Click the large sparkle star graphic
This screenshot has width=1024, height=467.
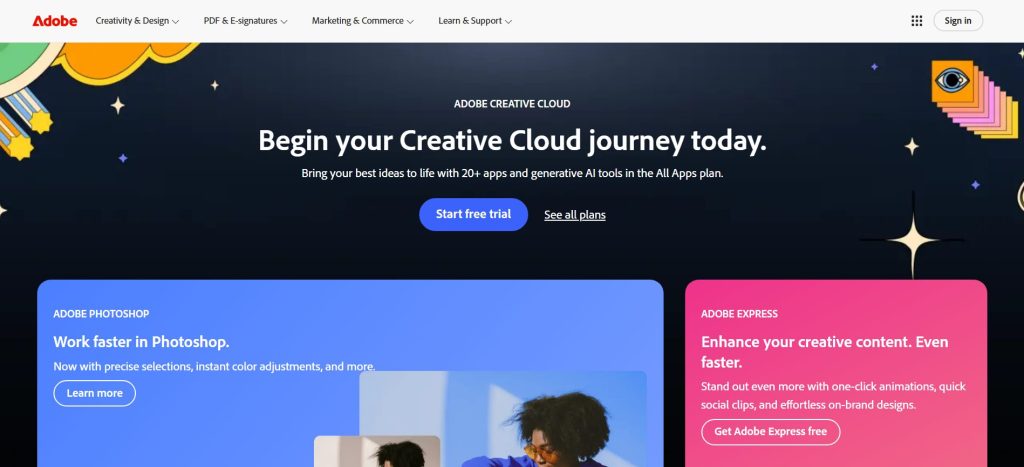(x=912, y=236)
